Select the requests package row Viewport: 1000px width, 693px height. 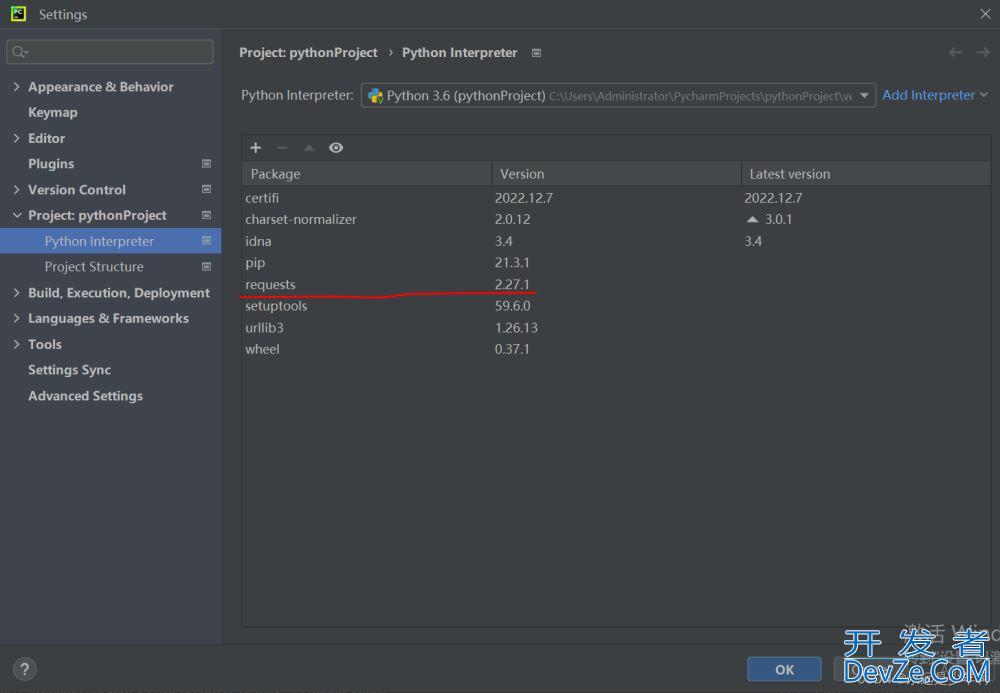tap(616, 284)
